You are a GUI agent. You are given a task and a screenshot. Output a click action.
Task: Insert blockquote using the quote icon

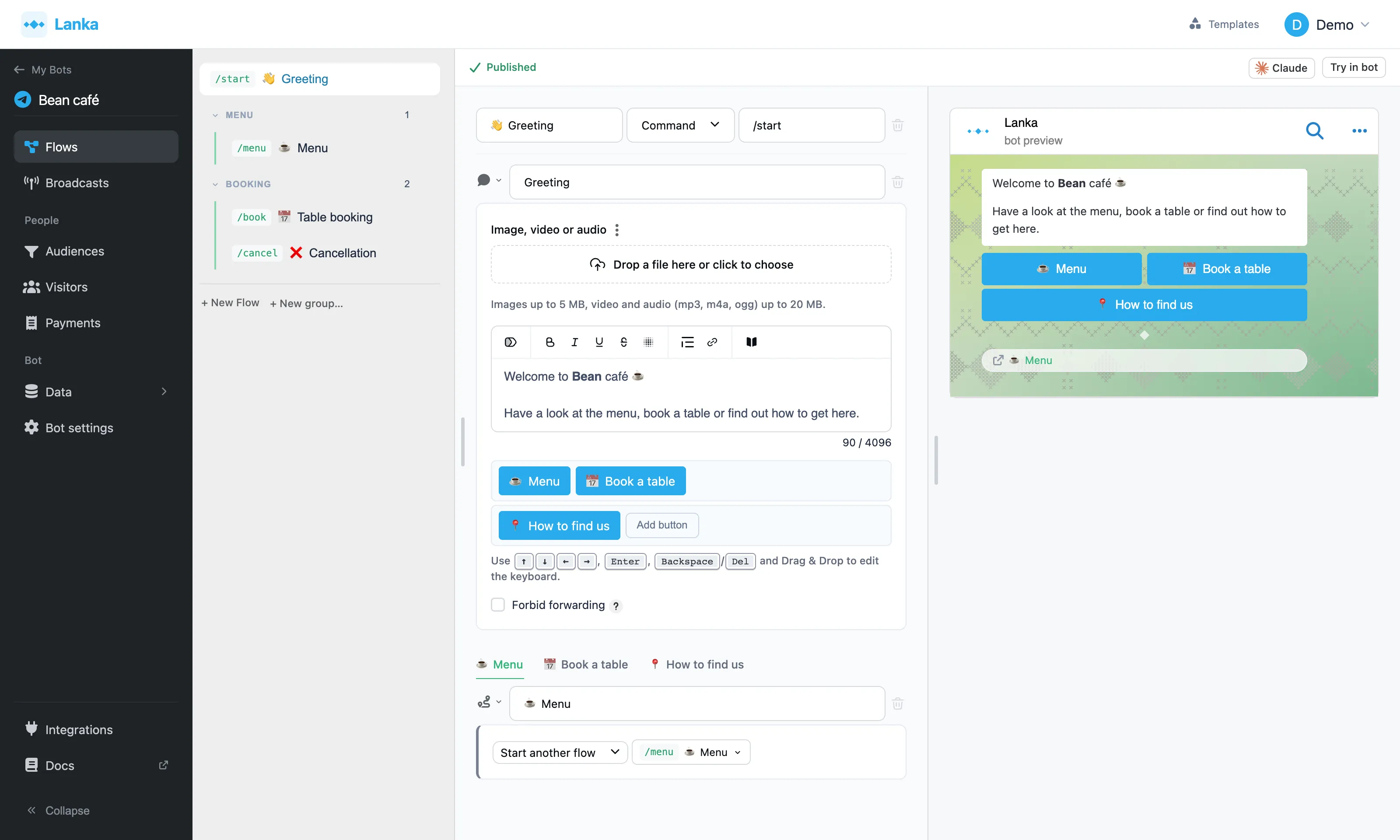(x=687, y=342)
